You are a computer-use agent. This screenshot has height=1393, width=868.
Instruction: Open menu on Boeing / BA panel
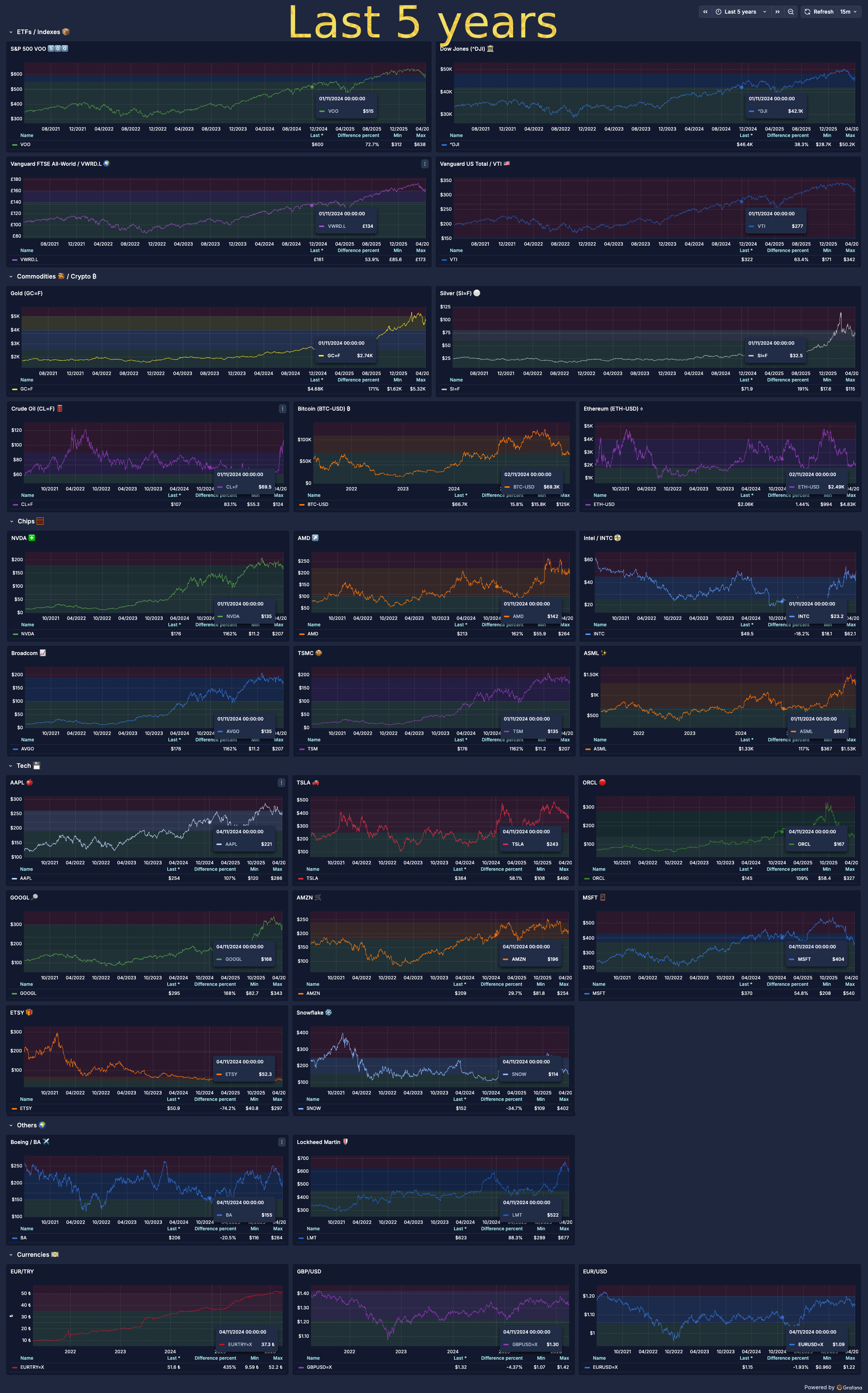(281, 1142)
